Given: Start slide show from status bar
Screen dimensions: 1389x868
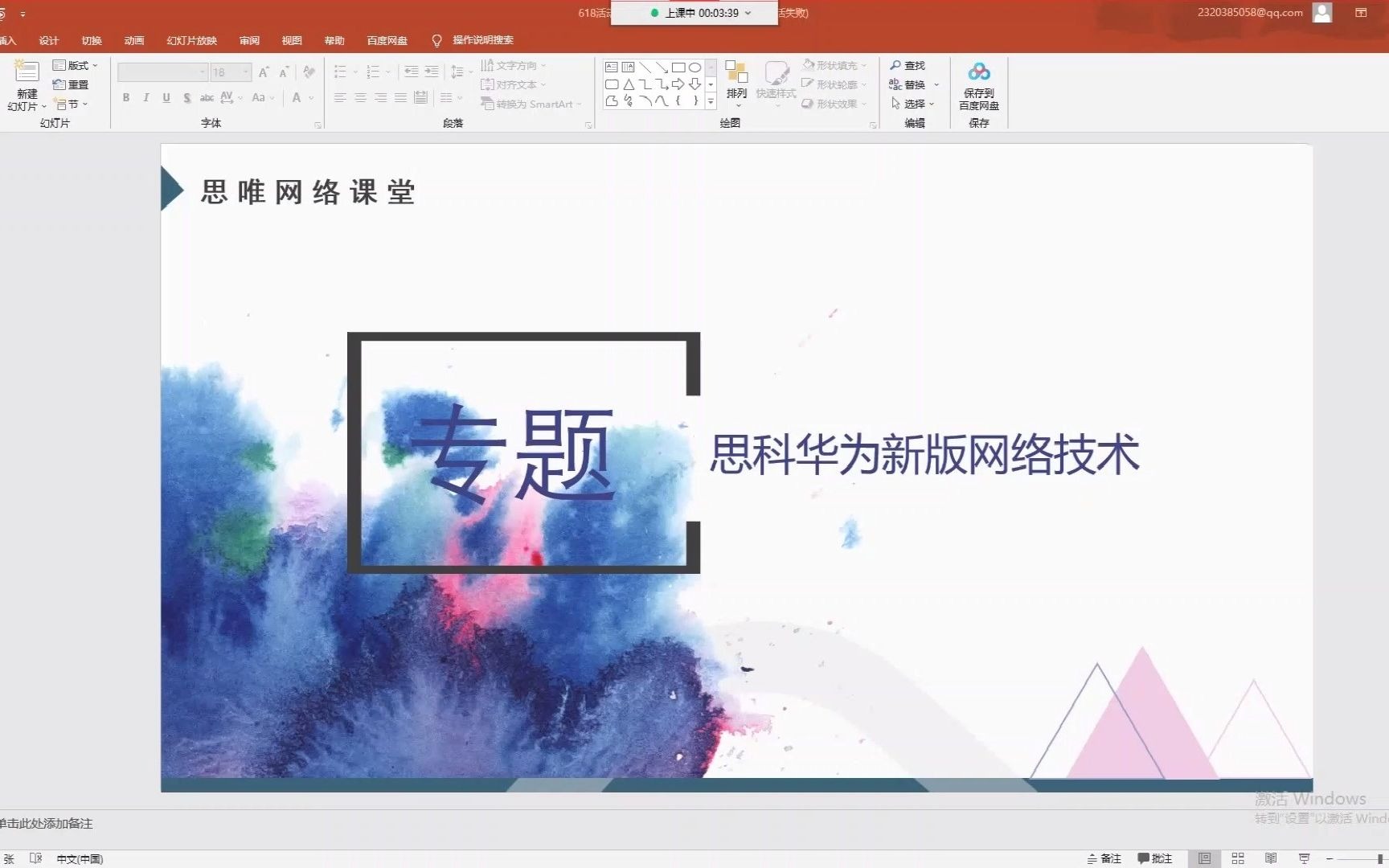Looking at the screenshot, I should [1304, 858].
